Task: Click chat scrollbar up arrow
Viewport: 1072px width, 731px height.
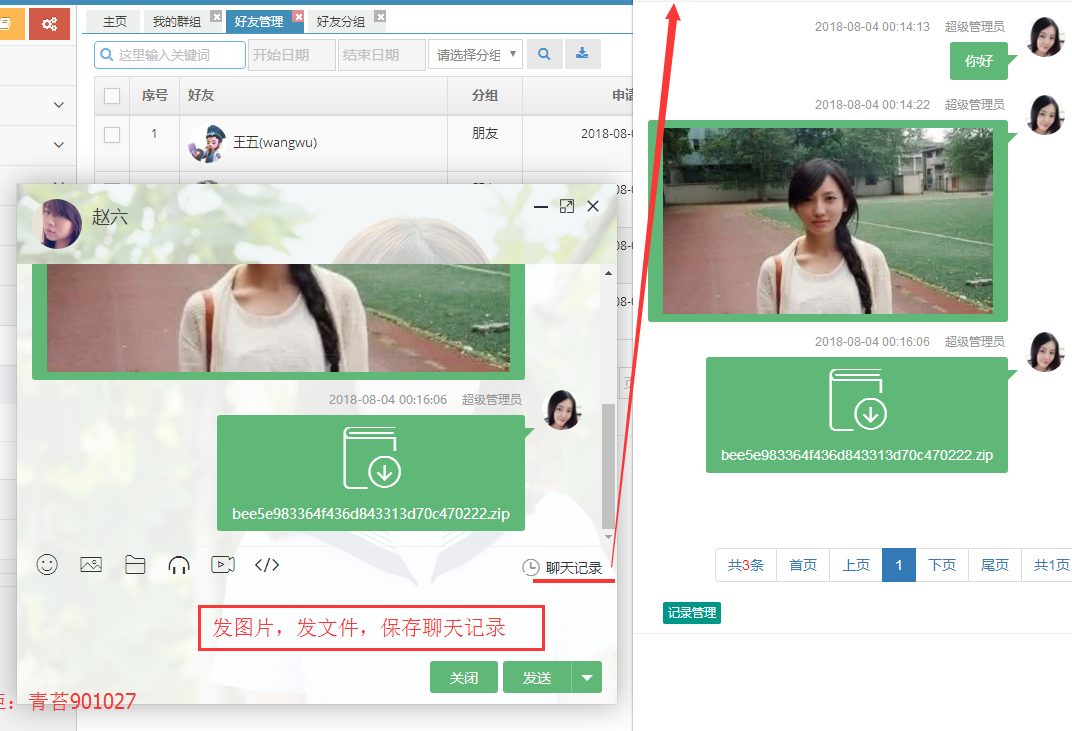Action: [608, 274]
